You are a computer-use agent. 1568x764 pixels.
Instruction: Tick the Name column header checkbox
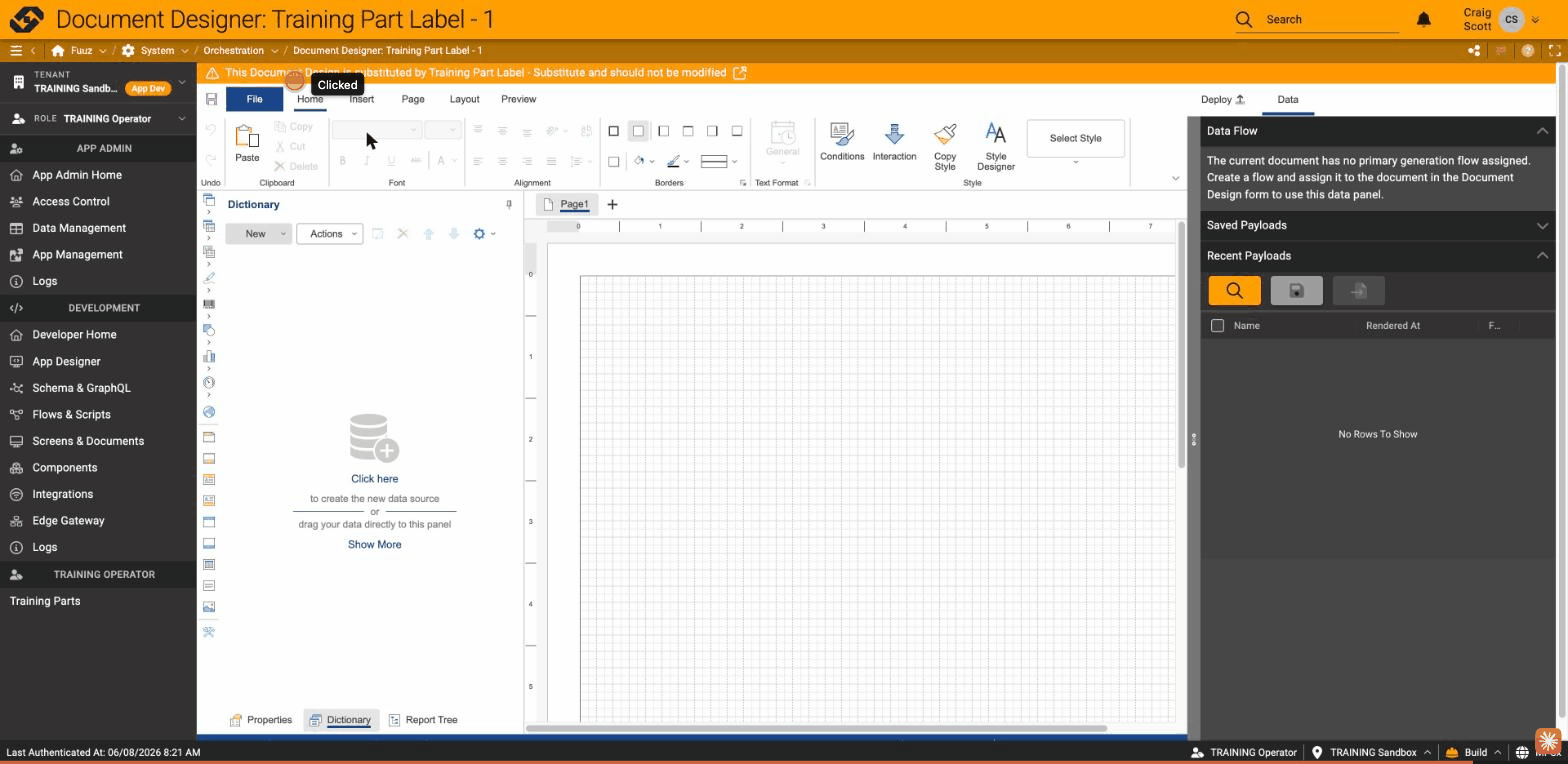coord(1217,326)
